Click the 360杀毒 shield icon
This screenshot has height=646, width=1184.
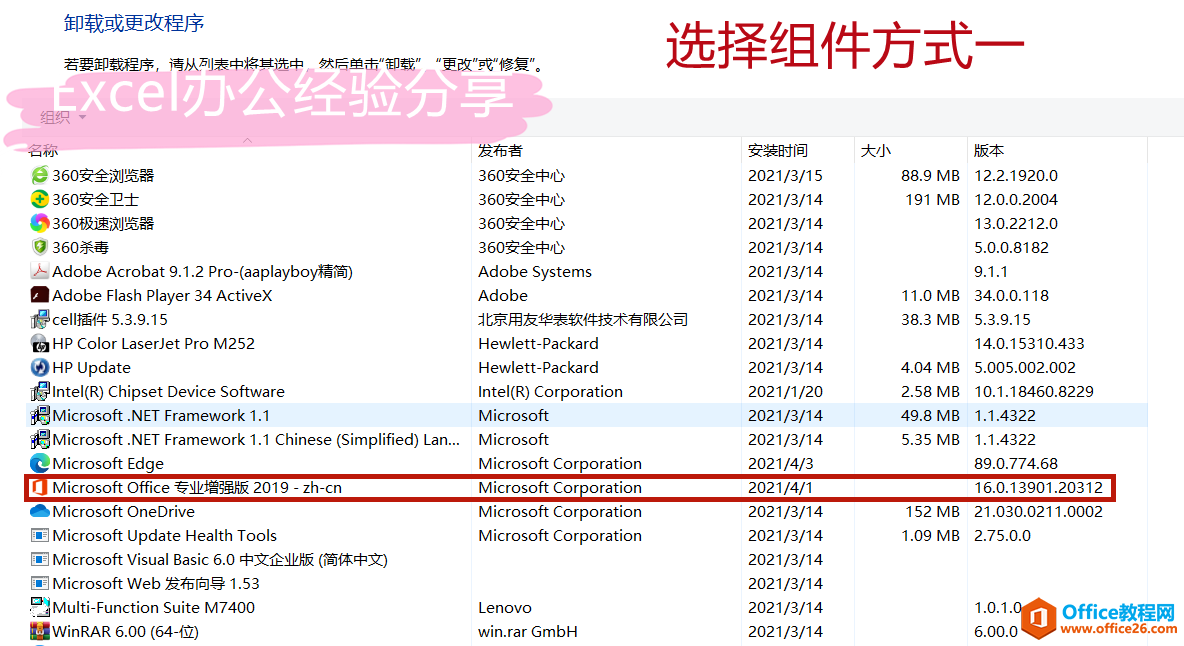tap(39, 248)
